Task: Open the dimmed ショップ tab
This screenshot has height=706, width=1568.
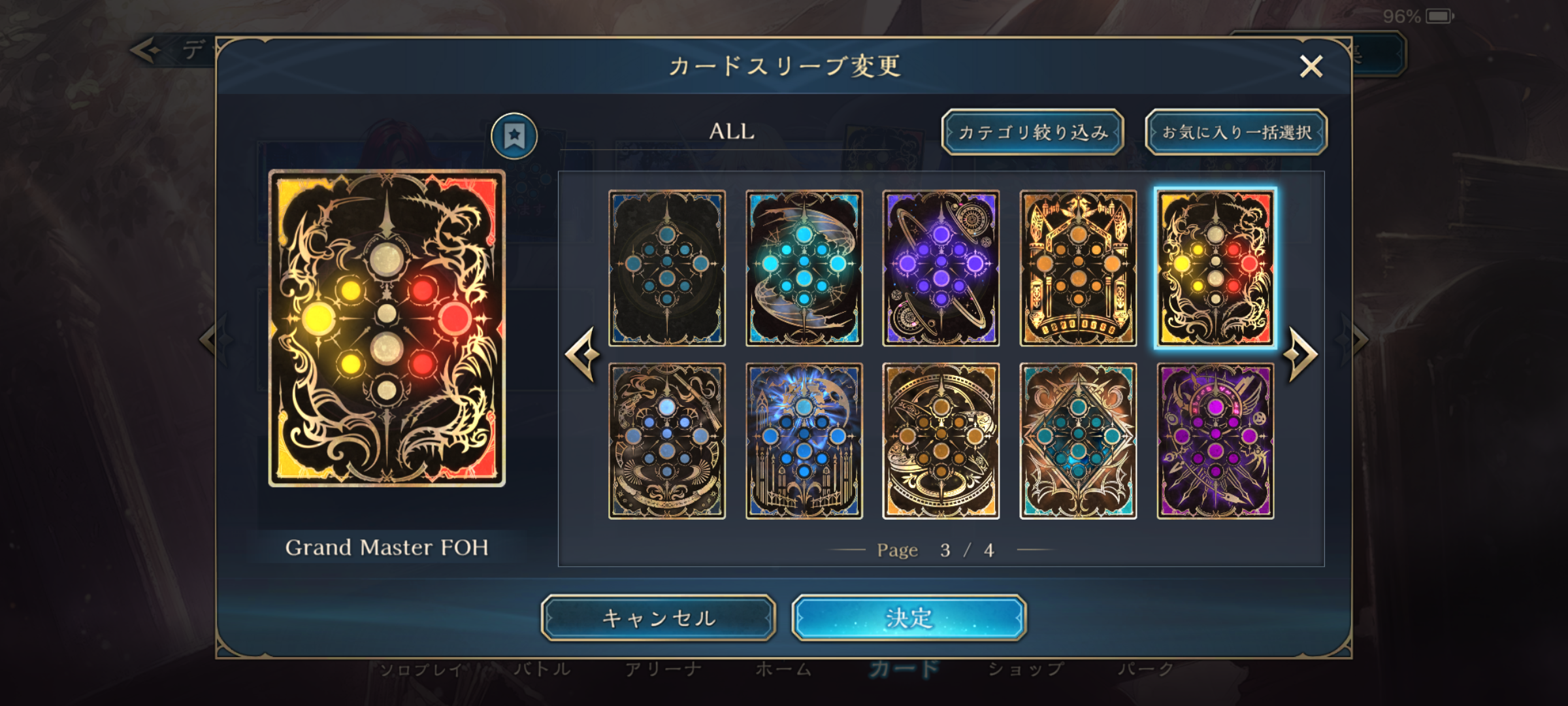Action: [1025, 669]
